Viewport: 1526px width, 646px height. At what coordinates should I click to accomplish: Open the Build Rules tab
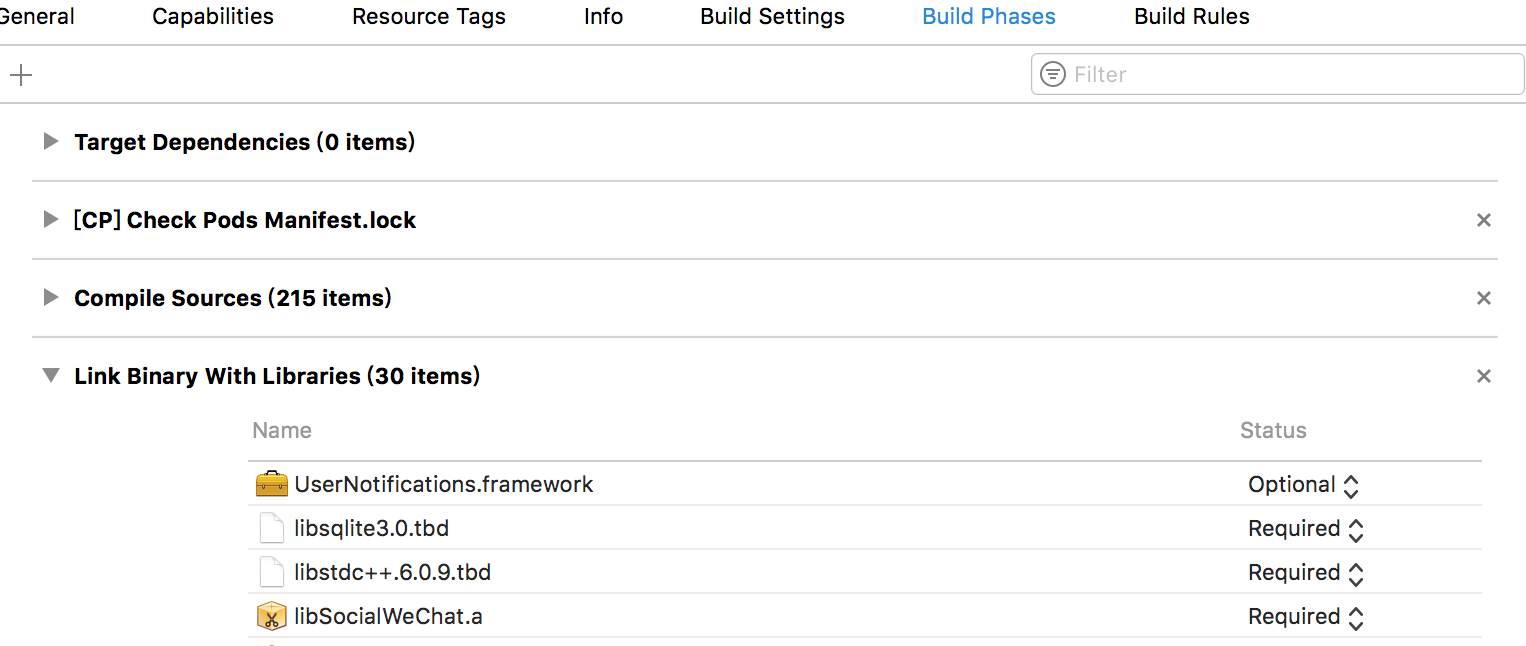point(1191,17)
